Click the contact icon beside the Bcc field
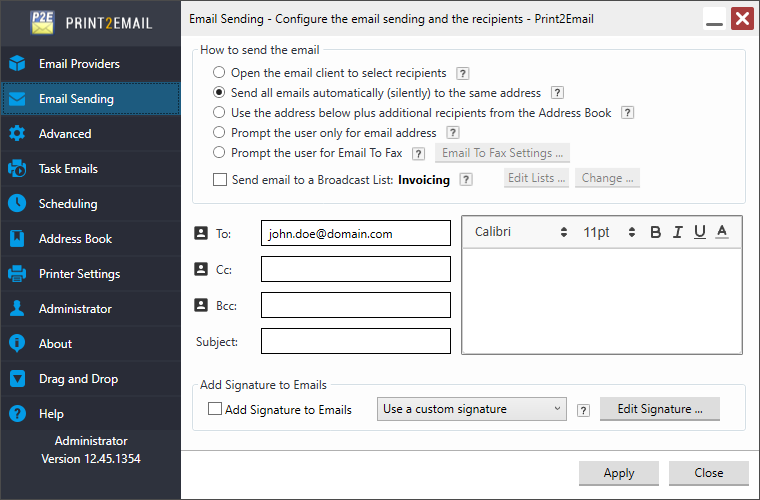This screenshot has height=500, width=760. point(200,305)
